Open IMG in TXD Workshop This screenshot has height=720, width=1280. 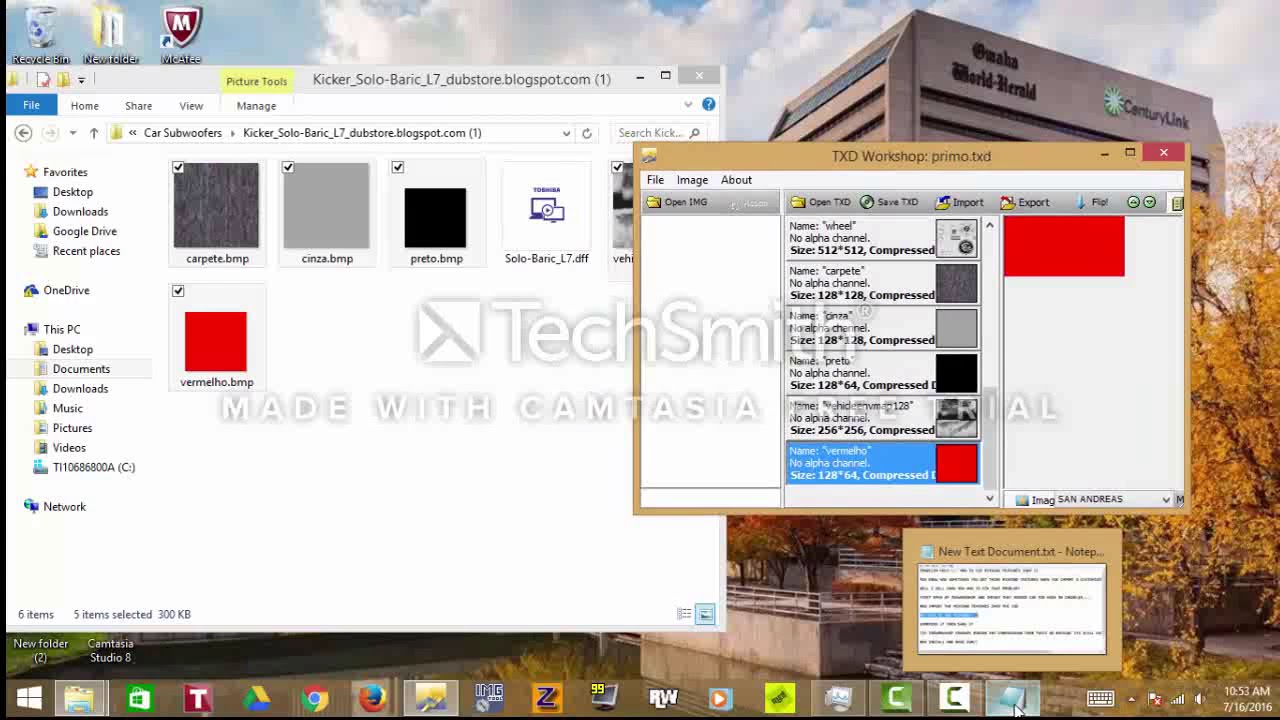point(677,202)
